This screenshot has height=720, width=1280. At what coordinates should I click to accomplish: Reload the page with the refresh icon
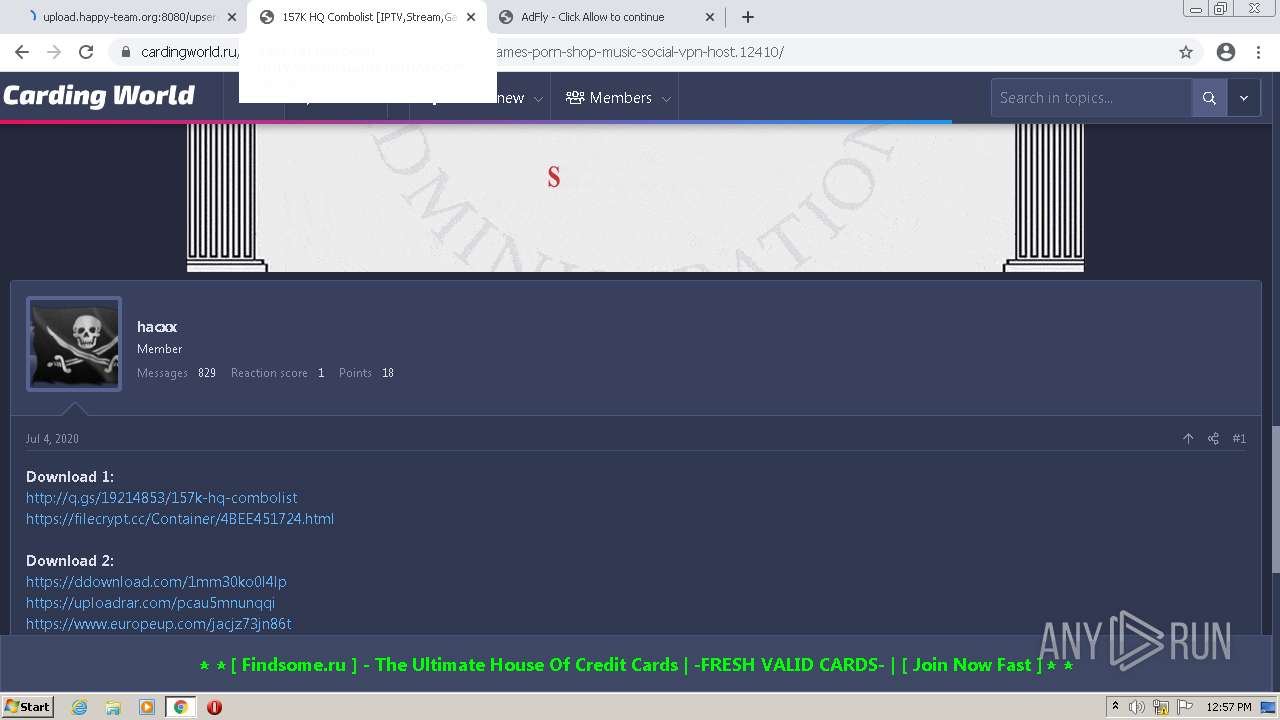pos(86,52)
